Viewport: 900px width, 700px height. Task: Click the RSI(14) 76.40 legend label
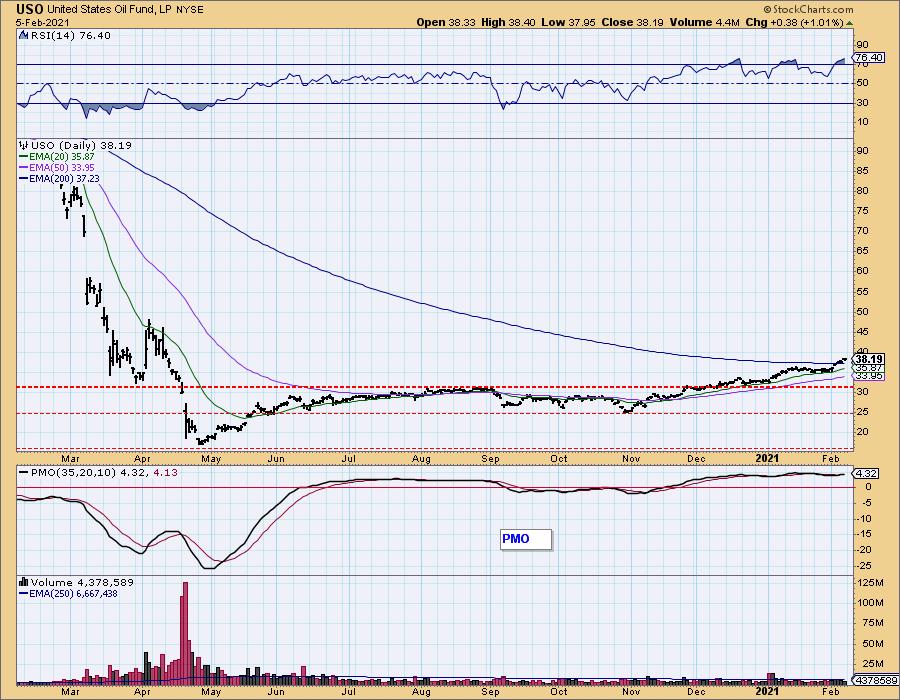(x=70, y=36)
